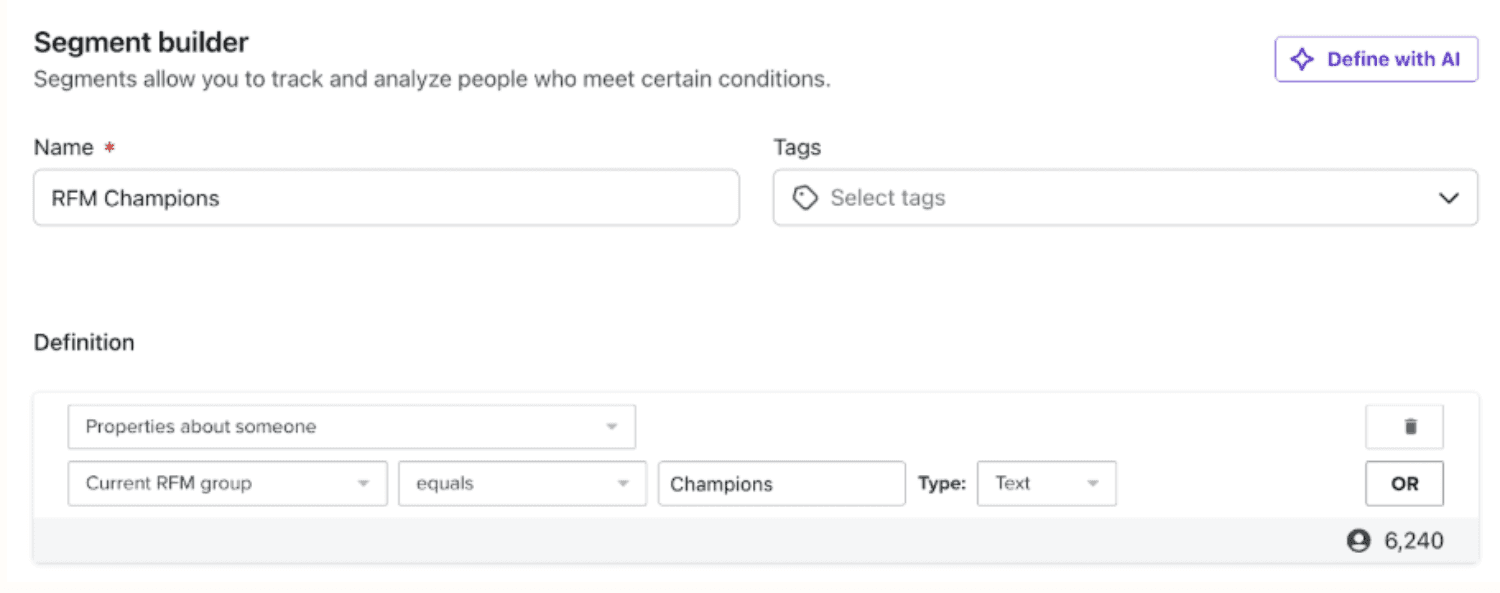This screenshot has width=1500, height=593.
Task: Click the Type label beside Text dropdown
Action: point(942,483)
